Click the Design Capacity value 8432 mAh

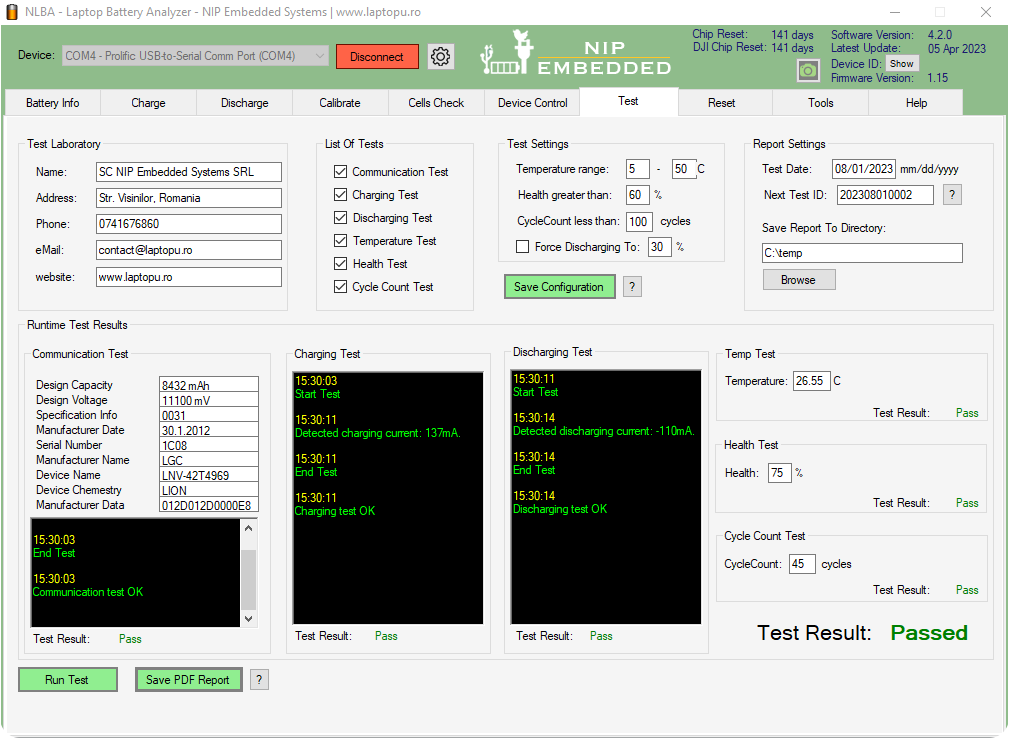click(x=208, y=385)
